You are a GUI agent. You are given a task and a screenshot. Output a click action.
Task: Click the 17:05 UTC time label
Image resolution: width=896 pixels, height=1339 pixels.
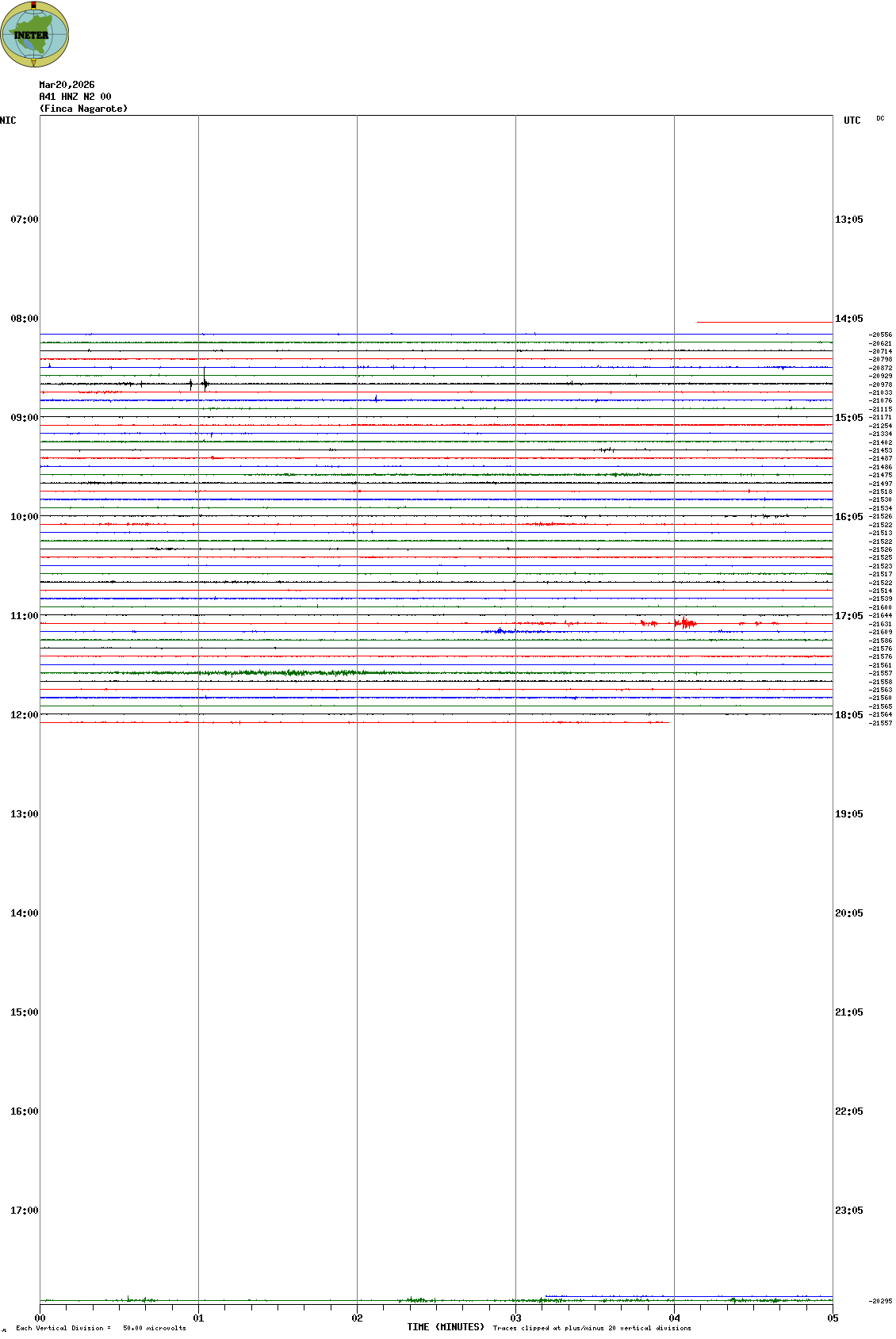[x=848, y=616]
